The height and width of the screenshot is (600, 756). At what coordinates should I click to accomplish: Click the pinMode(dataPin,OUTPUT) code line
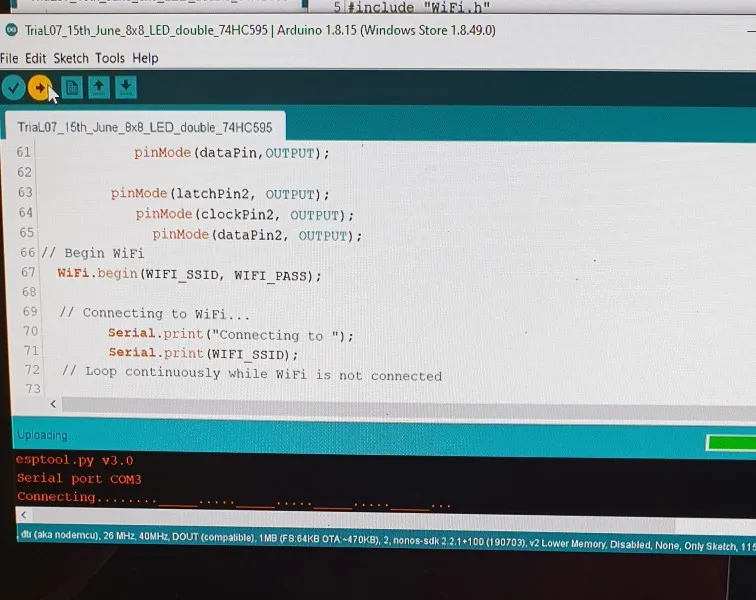click(x=232, y=153)
